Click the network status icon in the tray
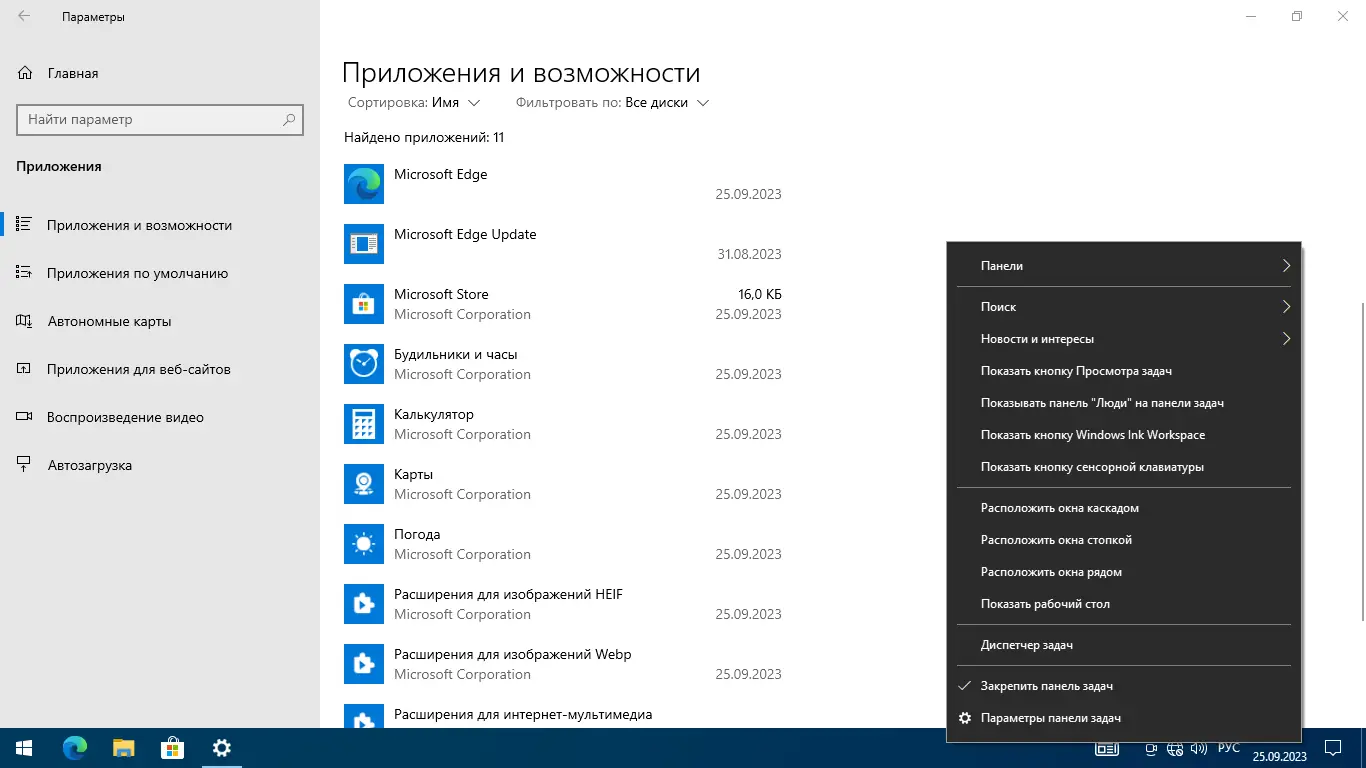 pyautogui.click(x=1175, y=747)
